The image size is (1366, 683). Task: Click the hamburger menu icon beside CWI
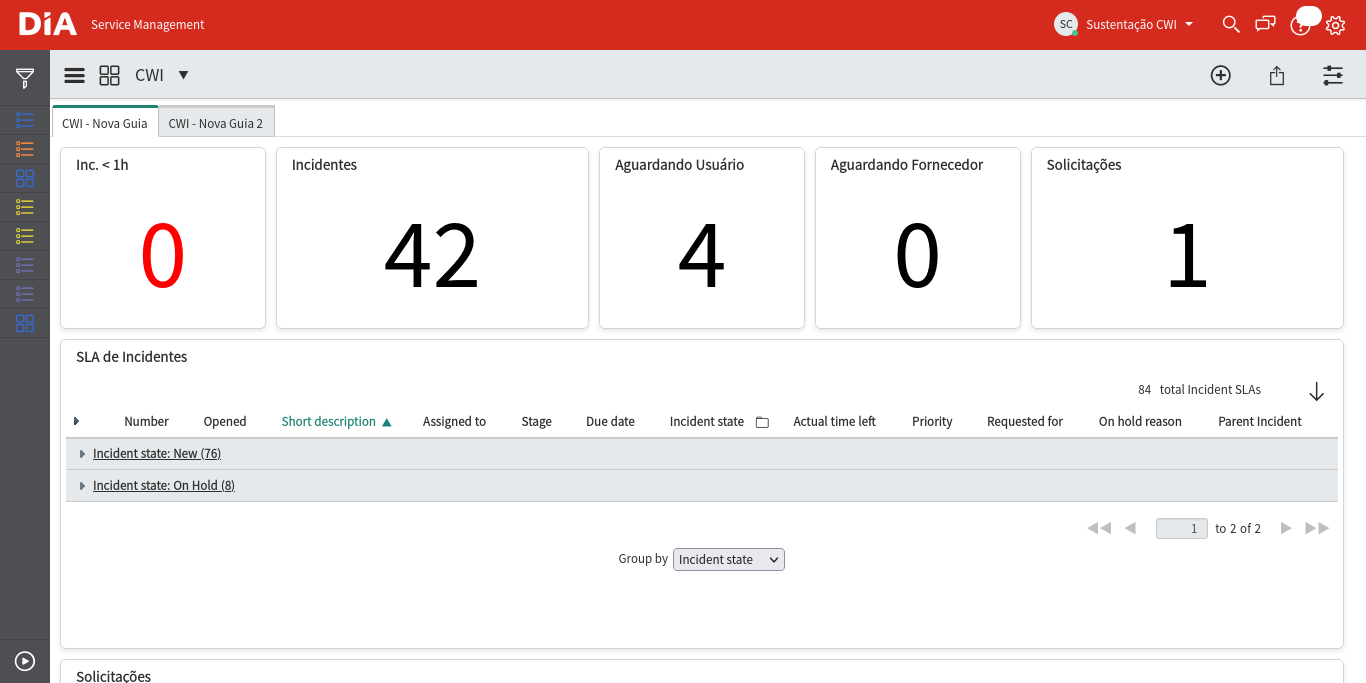(74, 75)
